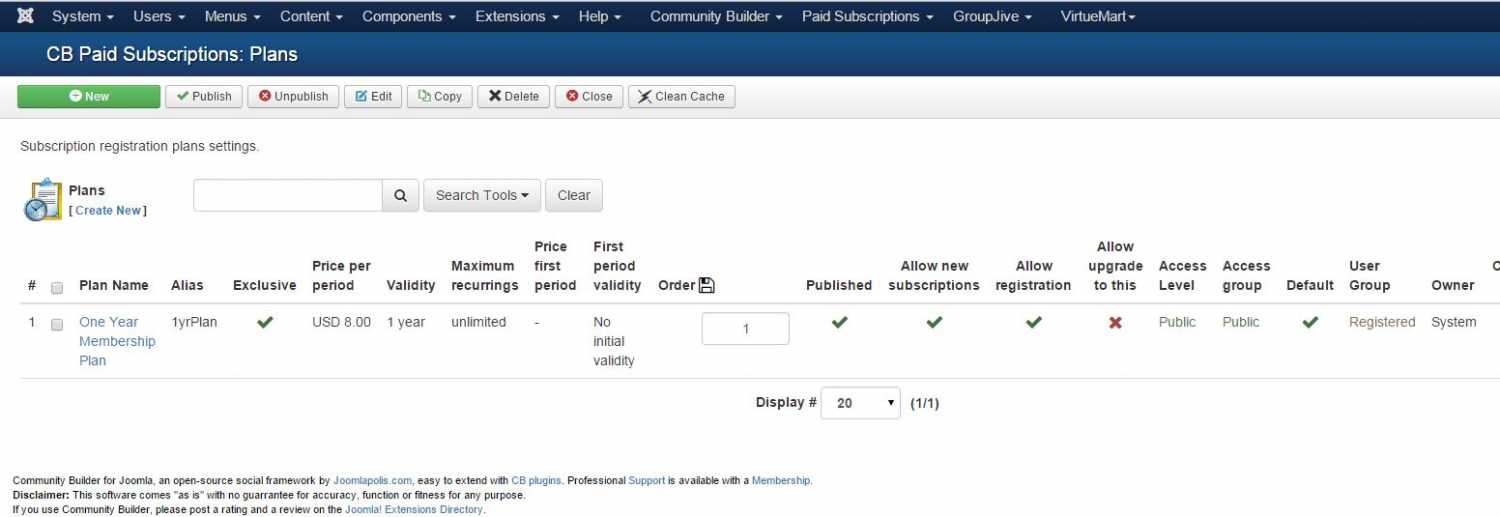Click the Registered user group link
Viewport: 1500px width, 517px height.
point(1382,322)
